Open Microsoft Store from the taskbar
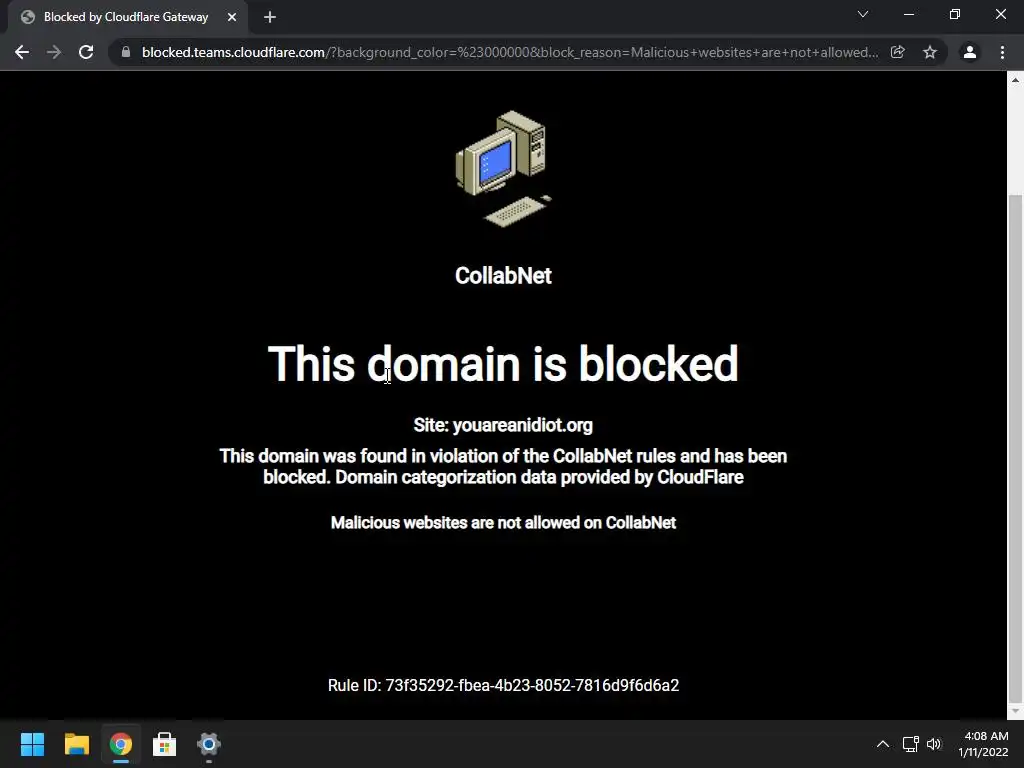1024x768 pixels. click(165, 744)
